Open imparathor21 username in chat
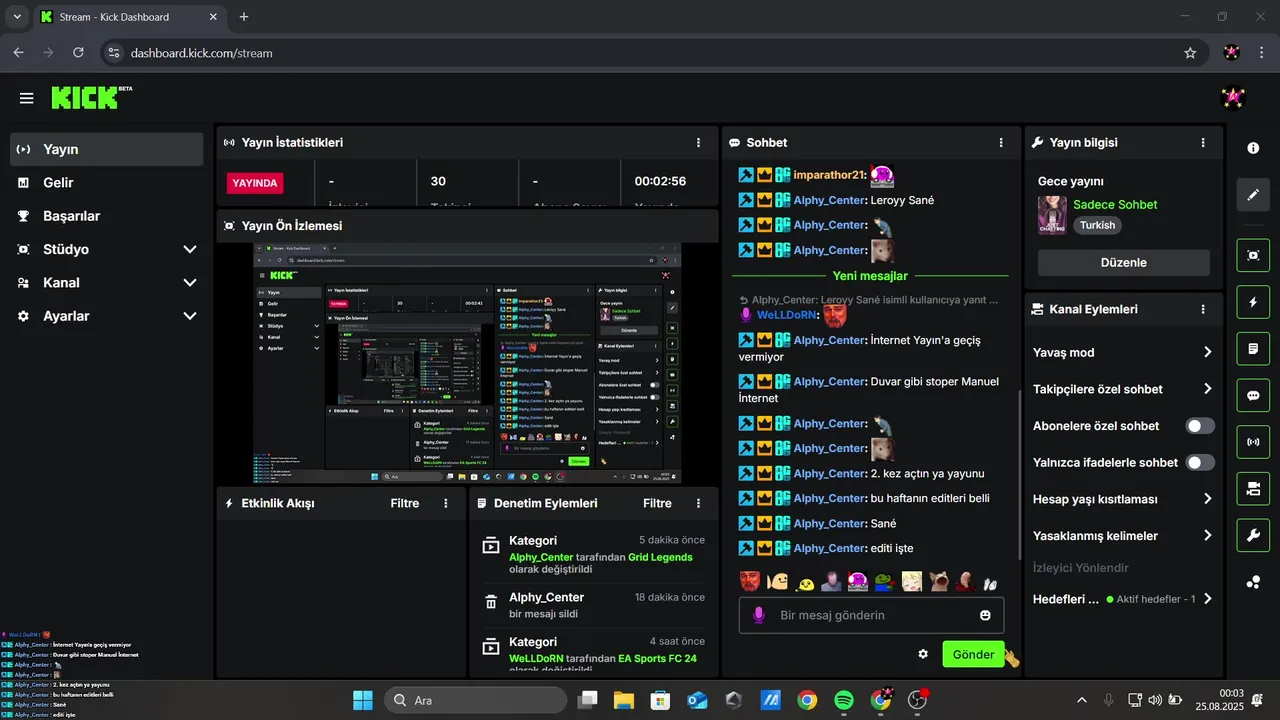This screenshot has height=720, width=1280. coord(828,174)
